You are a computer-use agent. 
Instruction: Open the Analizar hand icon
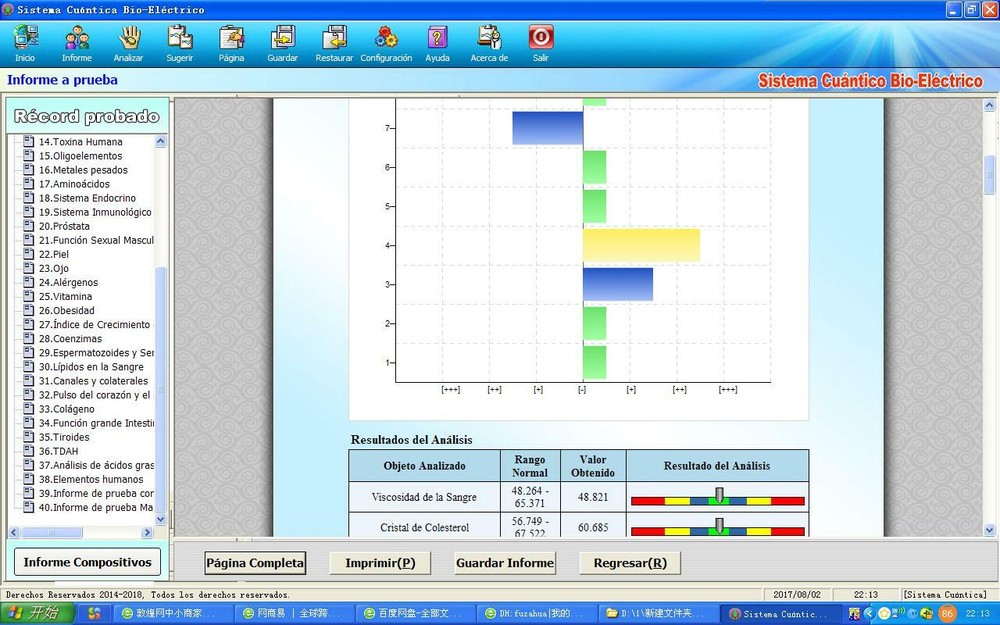pyautogui.click(x=129, y=38)
